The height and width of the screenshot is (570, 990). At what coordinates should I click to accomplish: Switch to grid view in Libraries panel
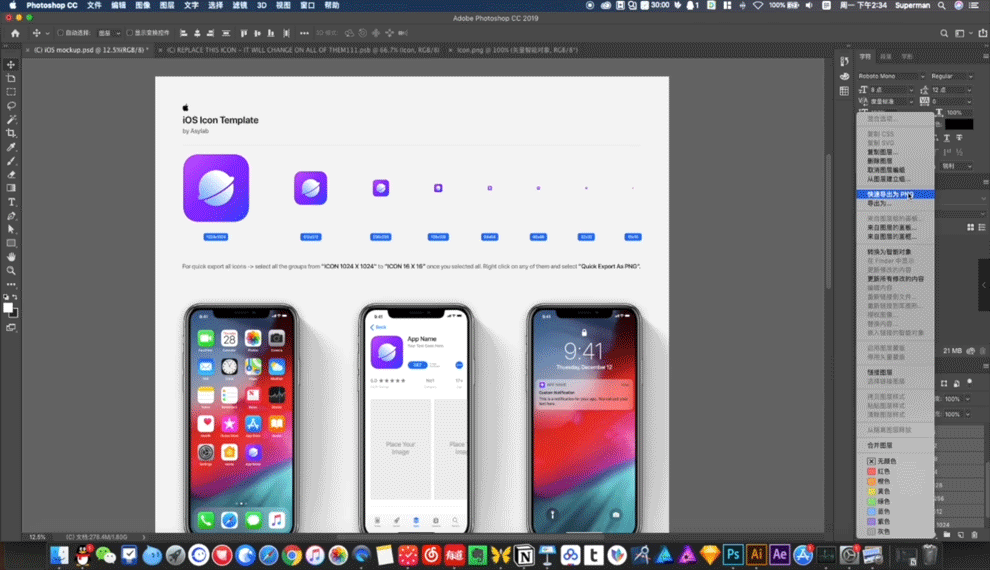pyautogui.click(x=970, y=227)
